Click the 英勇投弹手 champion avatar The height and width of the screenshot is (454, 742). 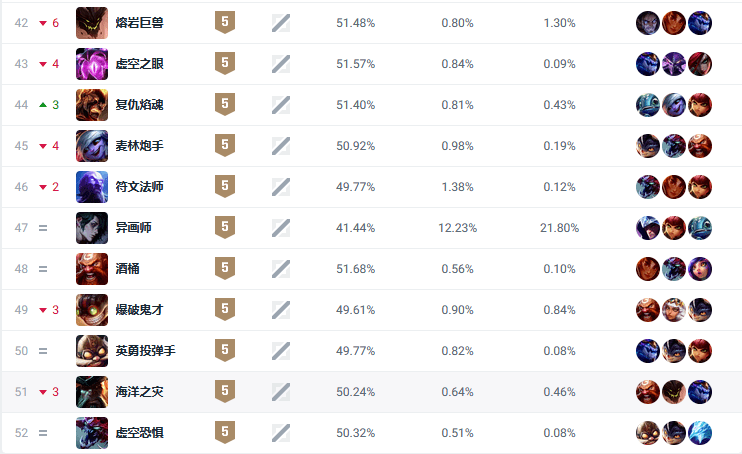tap(92, 351)
